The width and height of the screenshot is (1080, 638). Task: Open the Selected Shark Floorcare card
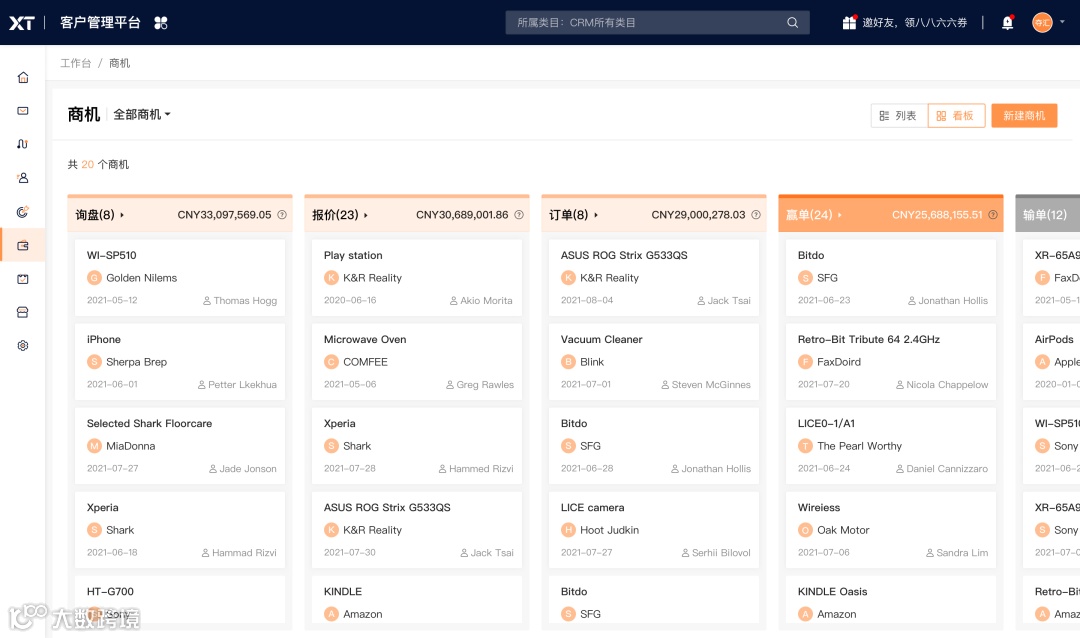(x=180, y=446)
